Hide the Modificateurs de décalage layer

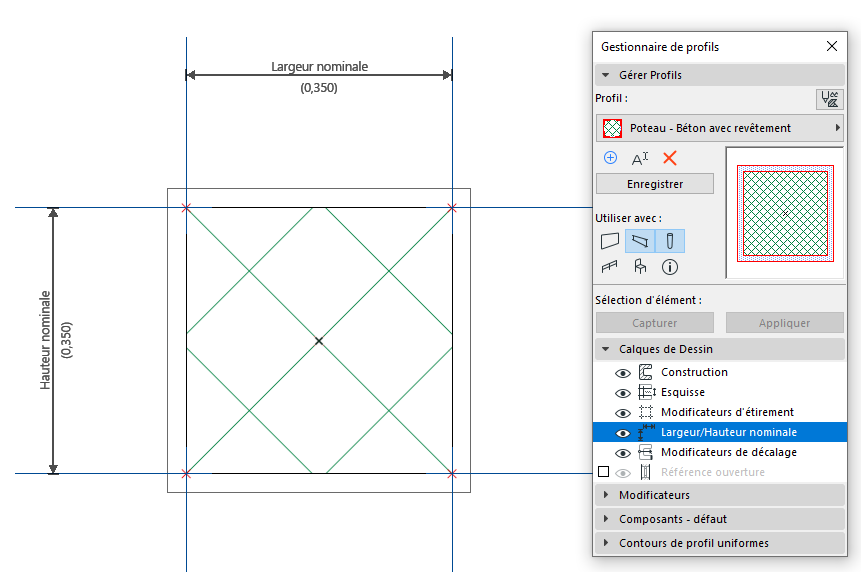623,453
